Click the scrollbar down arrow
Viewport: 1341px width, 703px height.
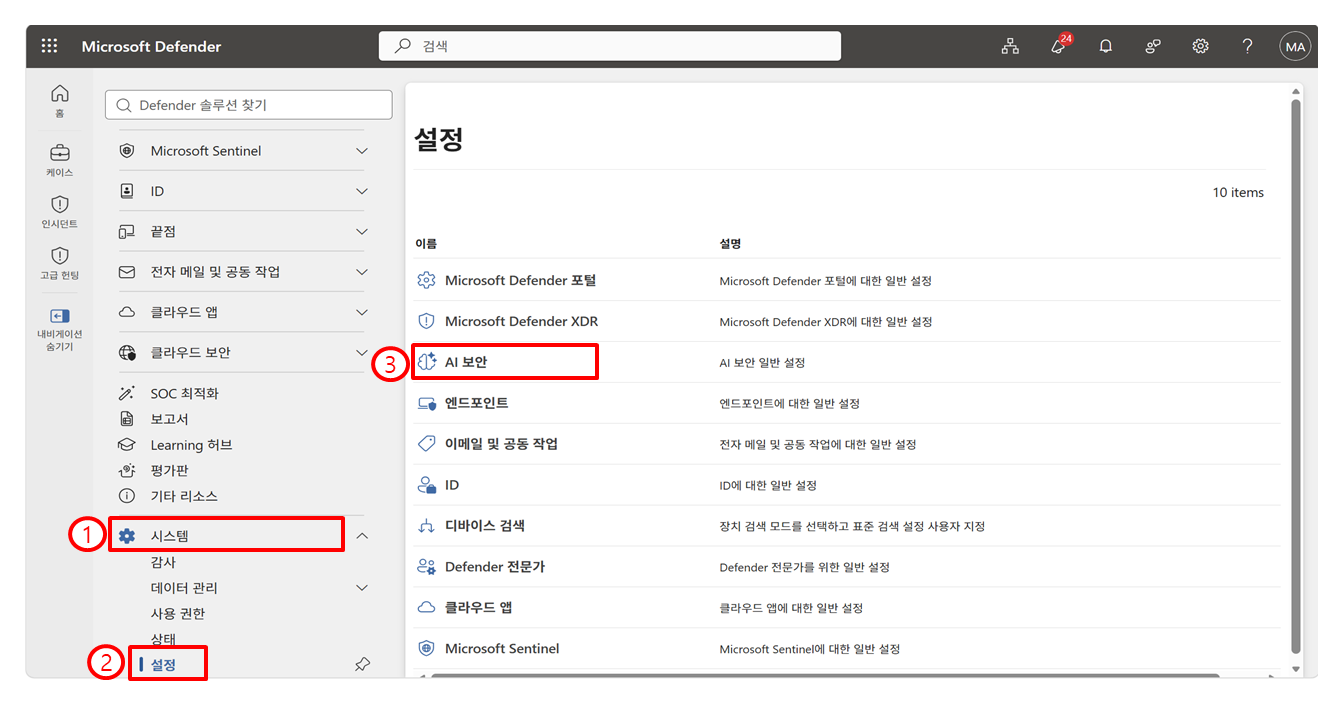click(1296, 669)
